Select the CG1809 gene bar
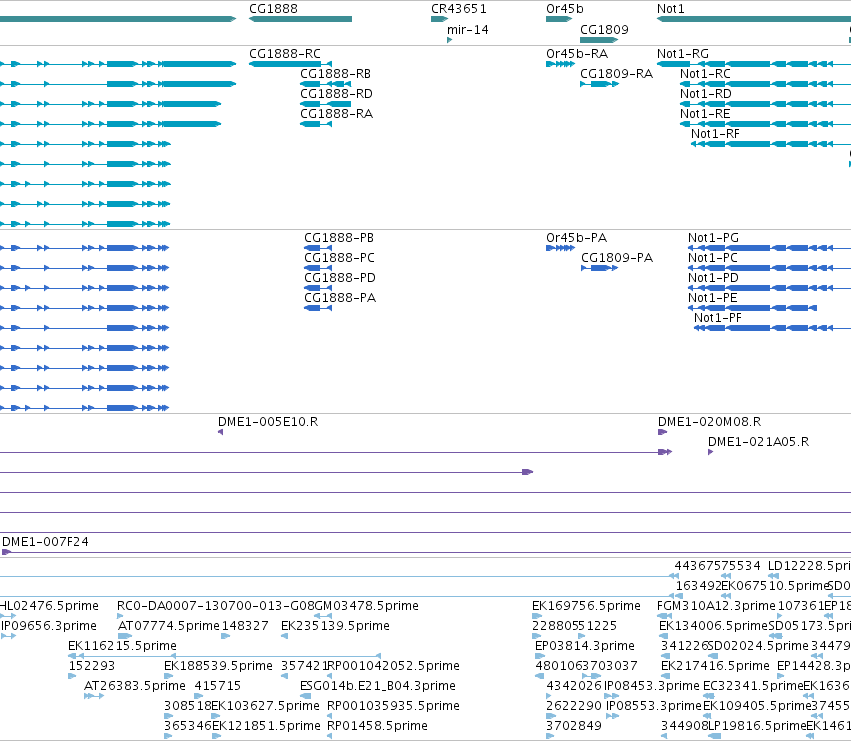Screen dimensions: 851x741 pyautogui.click(x=599, y=40)
